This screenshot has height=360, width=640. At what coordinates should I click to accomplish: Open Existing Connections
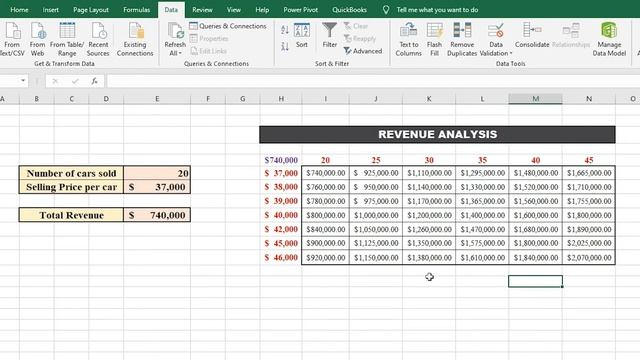[x=135, y=39]
